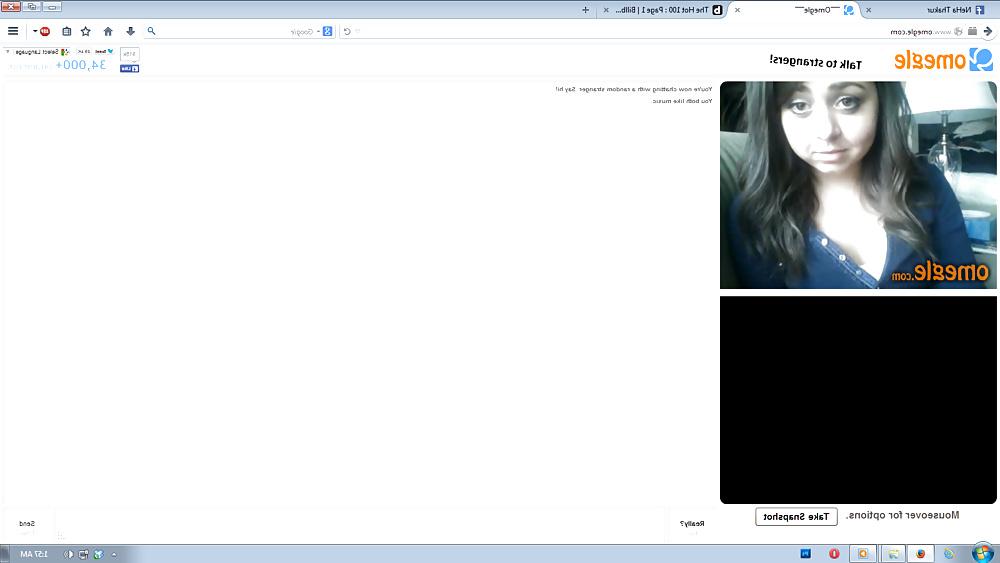Click the Talk to strangers! tagline

[815, 62]
